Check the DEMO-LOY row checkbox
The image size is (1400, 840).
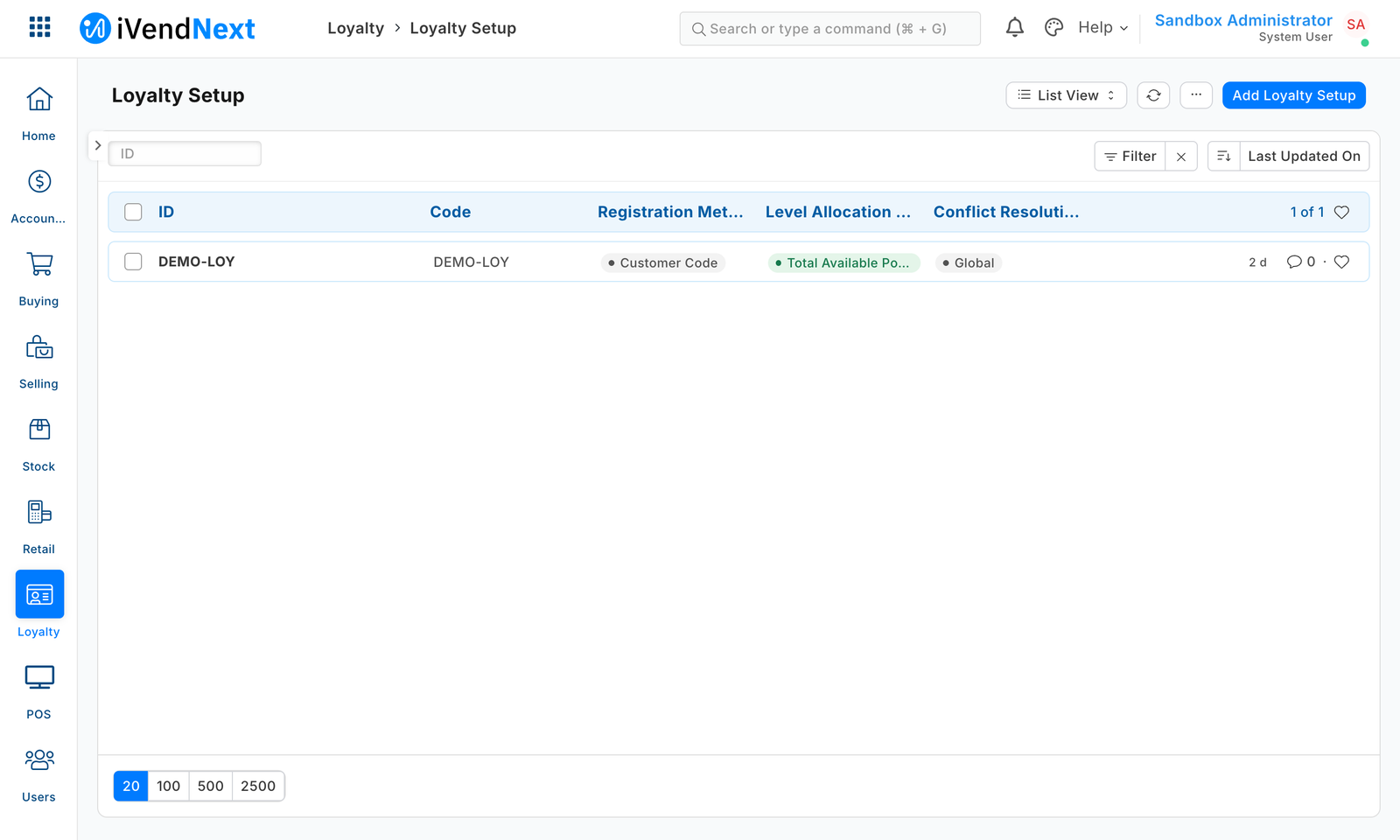click(133, 262)
